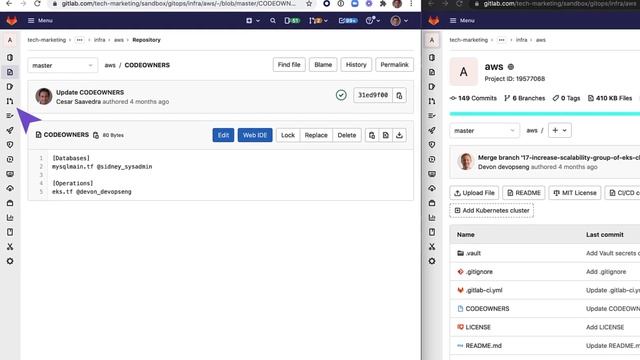
Task: Reload the left browser page
Action: [x=37, y=4]
